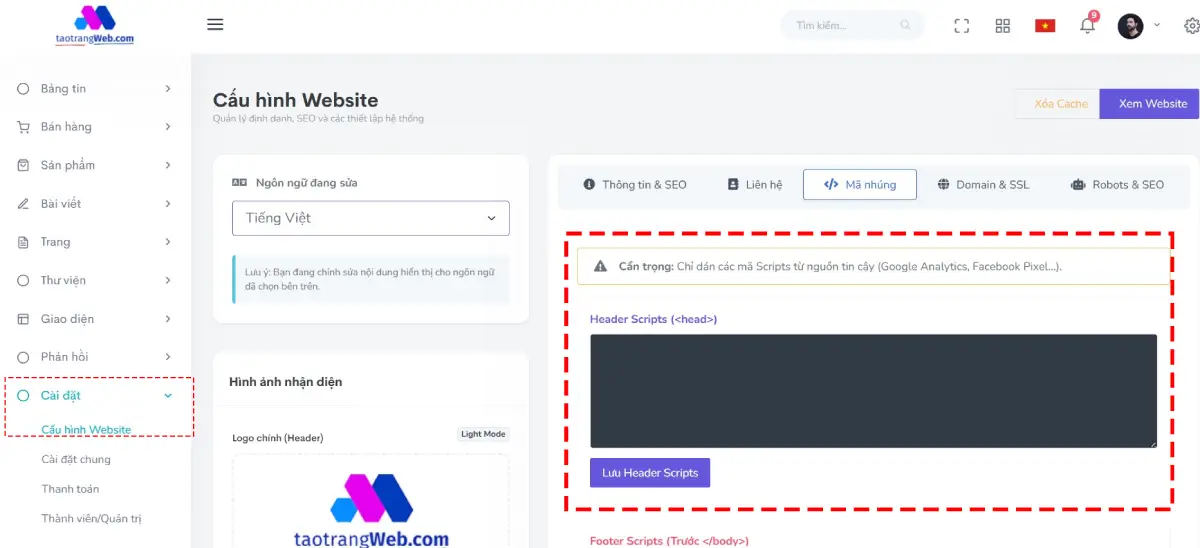
Task: Open the notifications bell
Action: [1088, 25]
